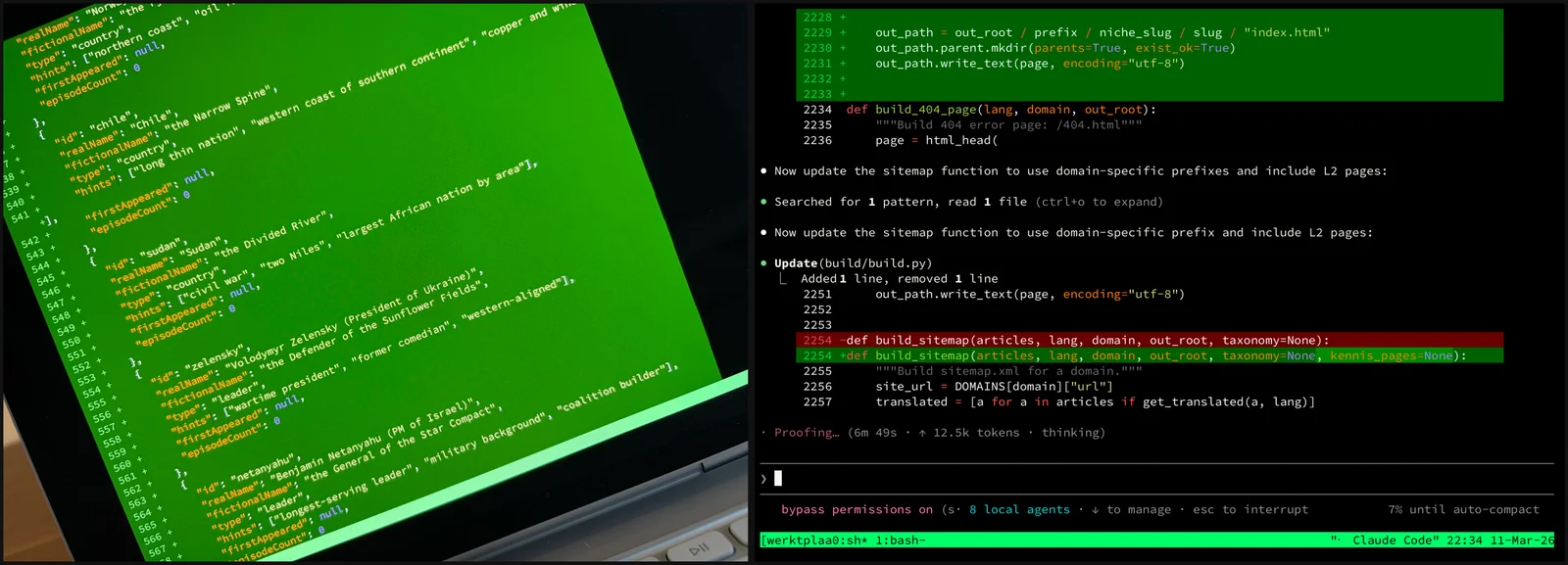Click the '8 local agents' status text
The width and height of the screenshot is (1568, 565).
[1019, 509]
